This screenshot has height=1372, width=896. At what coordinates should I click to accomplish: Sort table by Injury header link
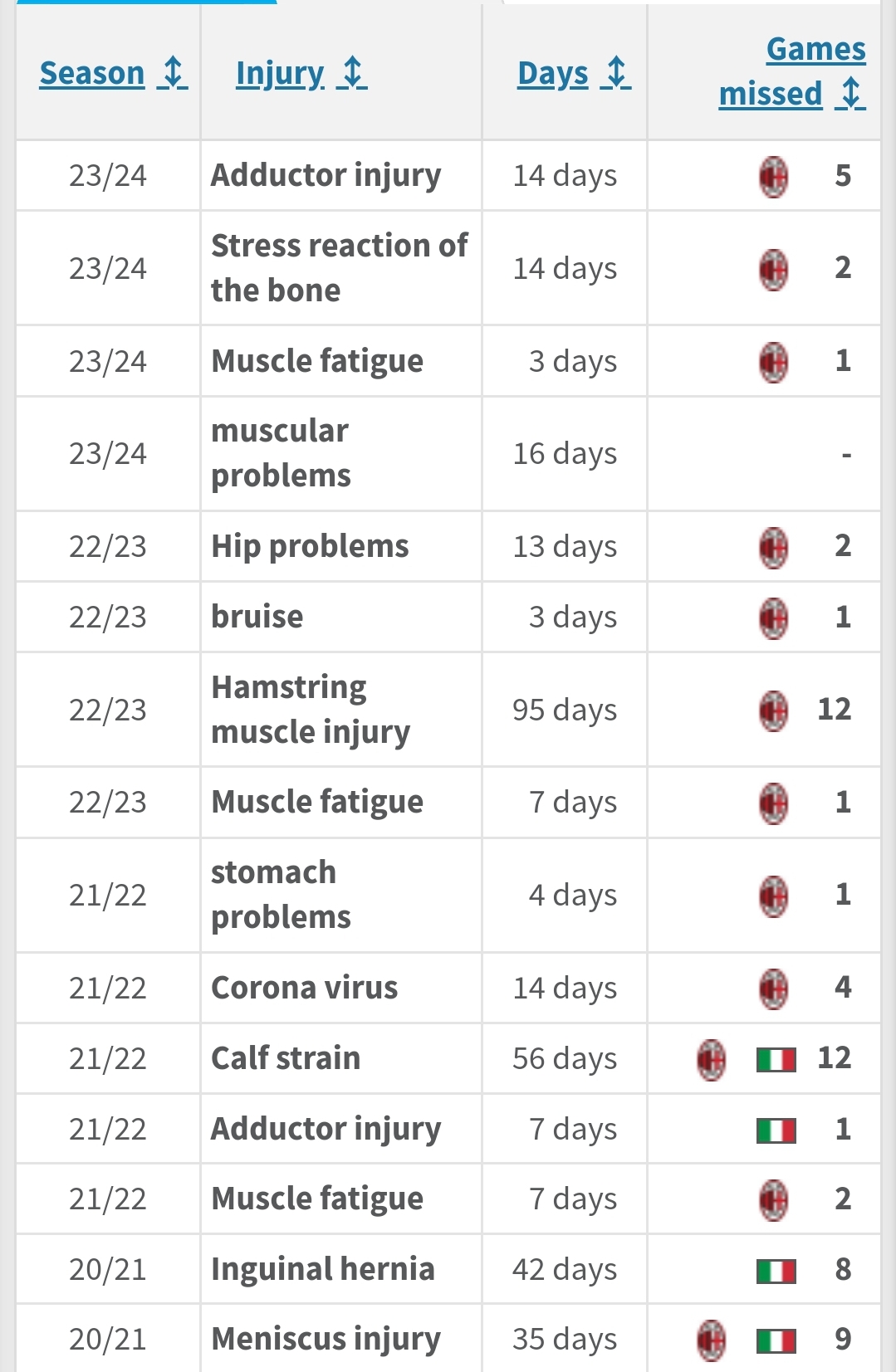tap(280, 74)
